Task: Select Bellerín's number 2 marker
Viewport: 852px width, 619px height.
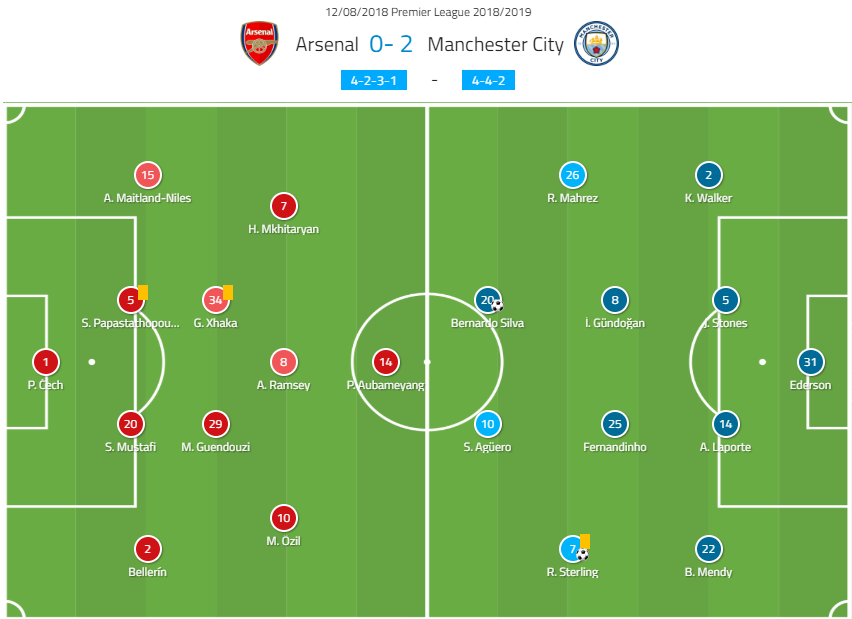Action: click(148, 549)
